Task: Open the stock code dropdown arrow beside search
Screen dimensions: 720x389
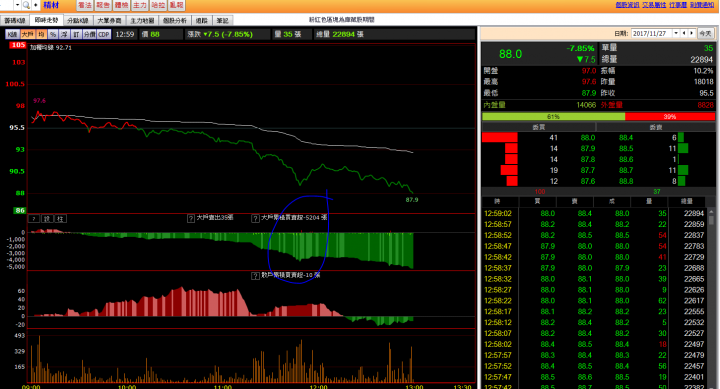Action: [x=17, y=5]
